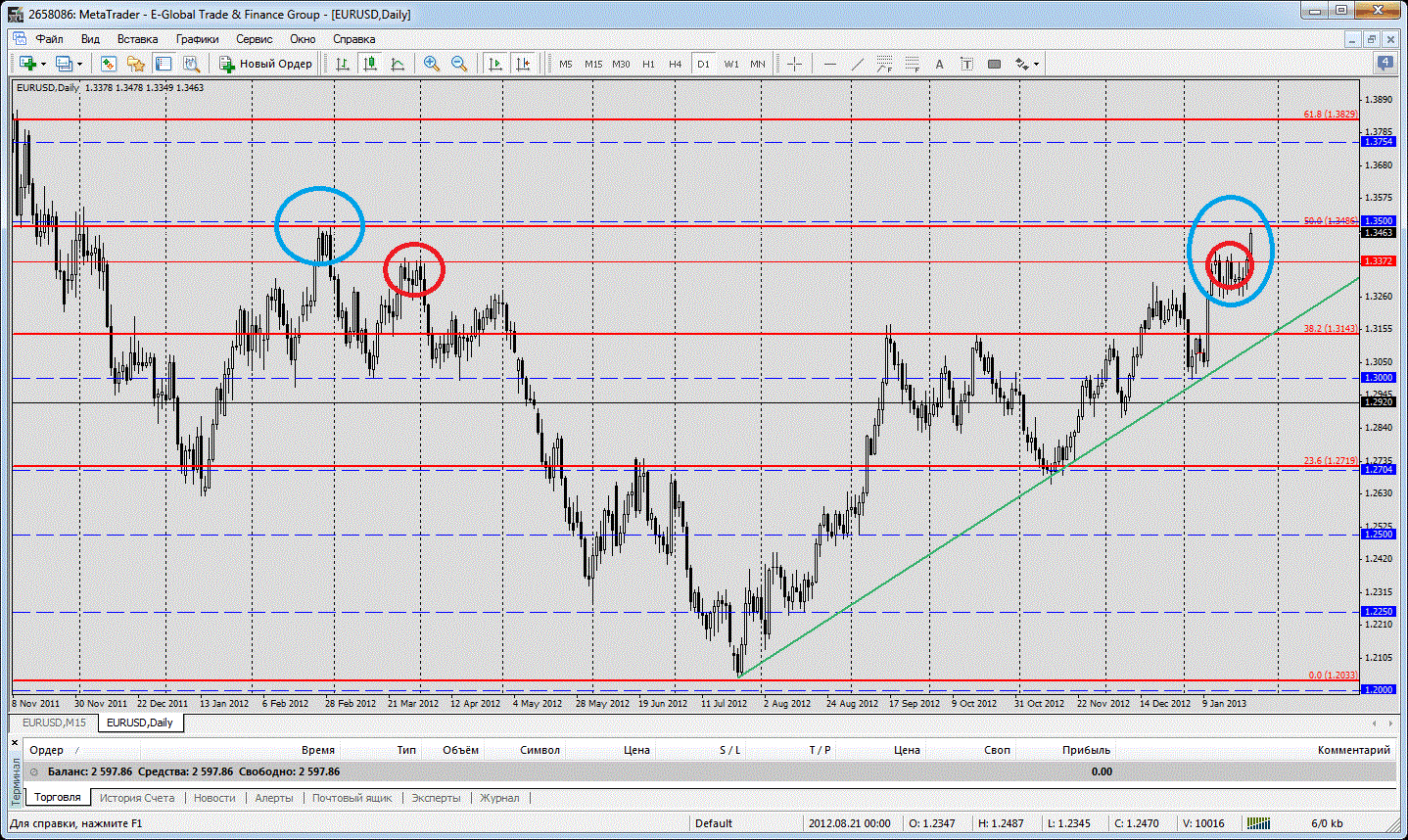The image size is (1408, 840).
Task: Open the arrows objects dropdown
Action: pyautogui.click(x=1036, y=65)
